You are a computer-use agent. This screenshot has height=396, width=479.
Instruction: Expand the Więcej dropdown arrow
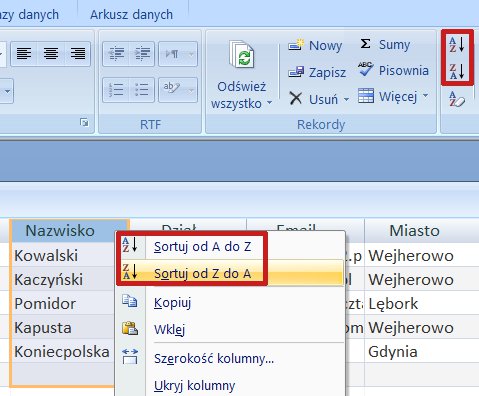point(426,96)
